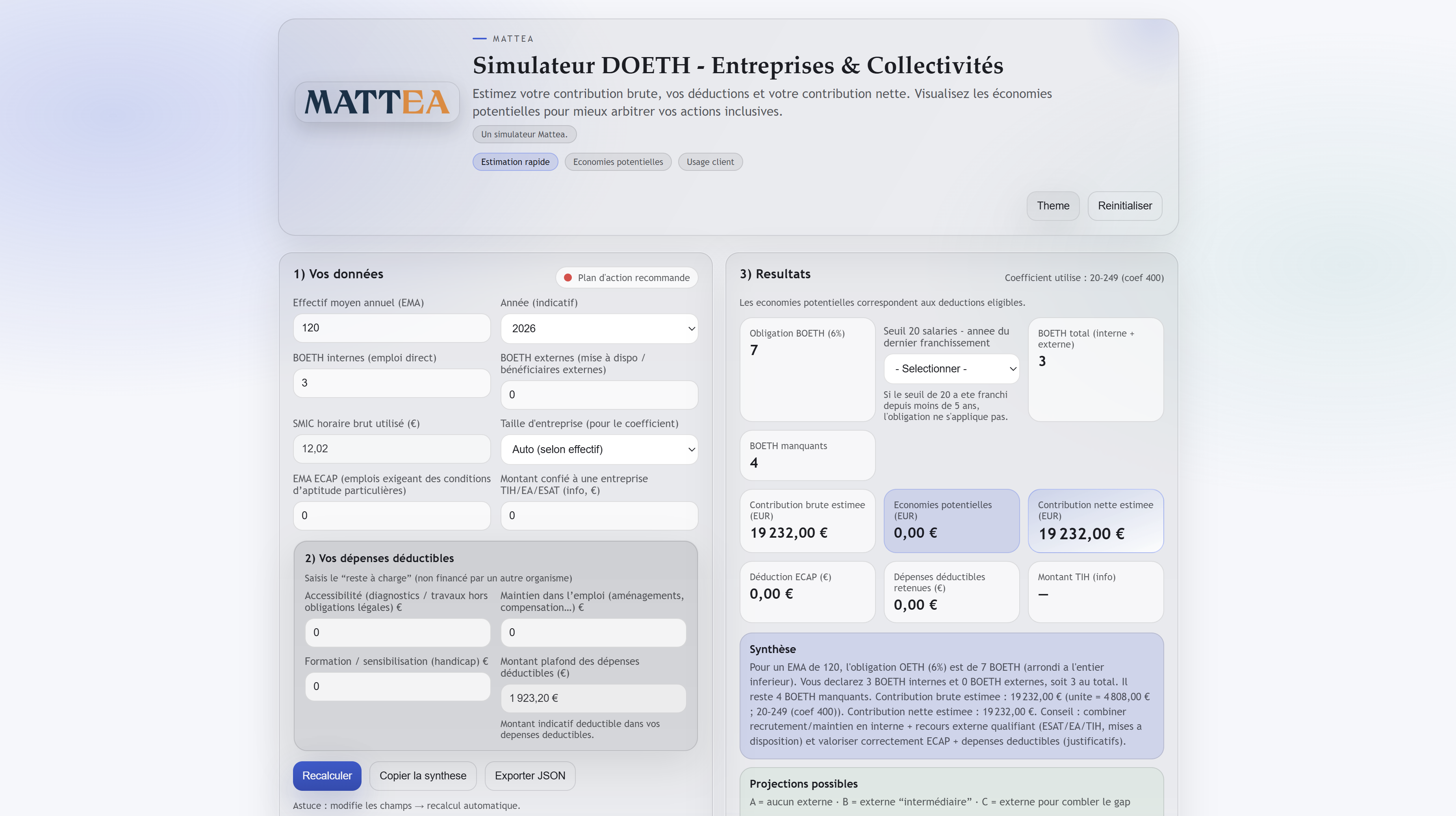Screen dimensions: 1456x816
Task: Click the red dot on Plan d'action recommande
Action: pyautogui.click(x=568, y=278)
